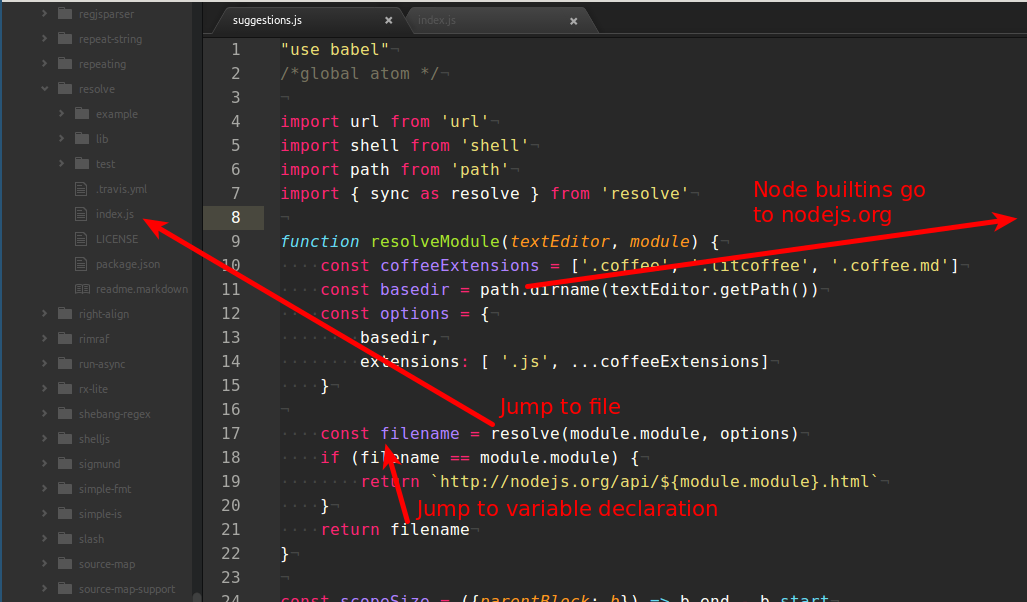
Task: Click the LICENSE file icon
Action: (x=80, y=238)
